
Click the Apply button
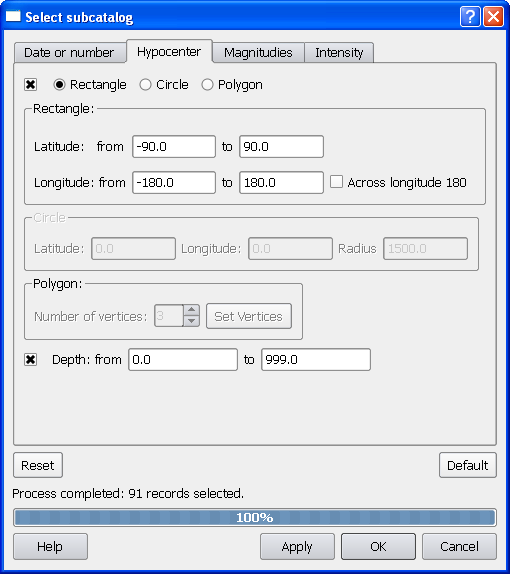coord(297,546)
